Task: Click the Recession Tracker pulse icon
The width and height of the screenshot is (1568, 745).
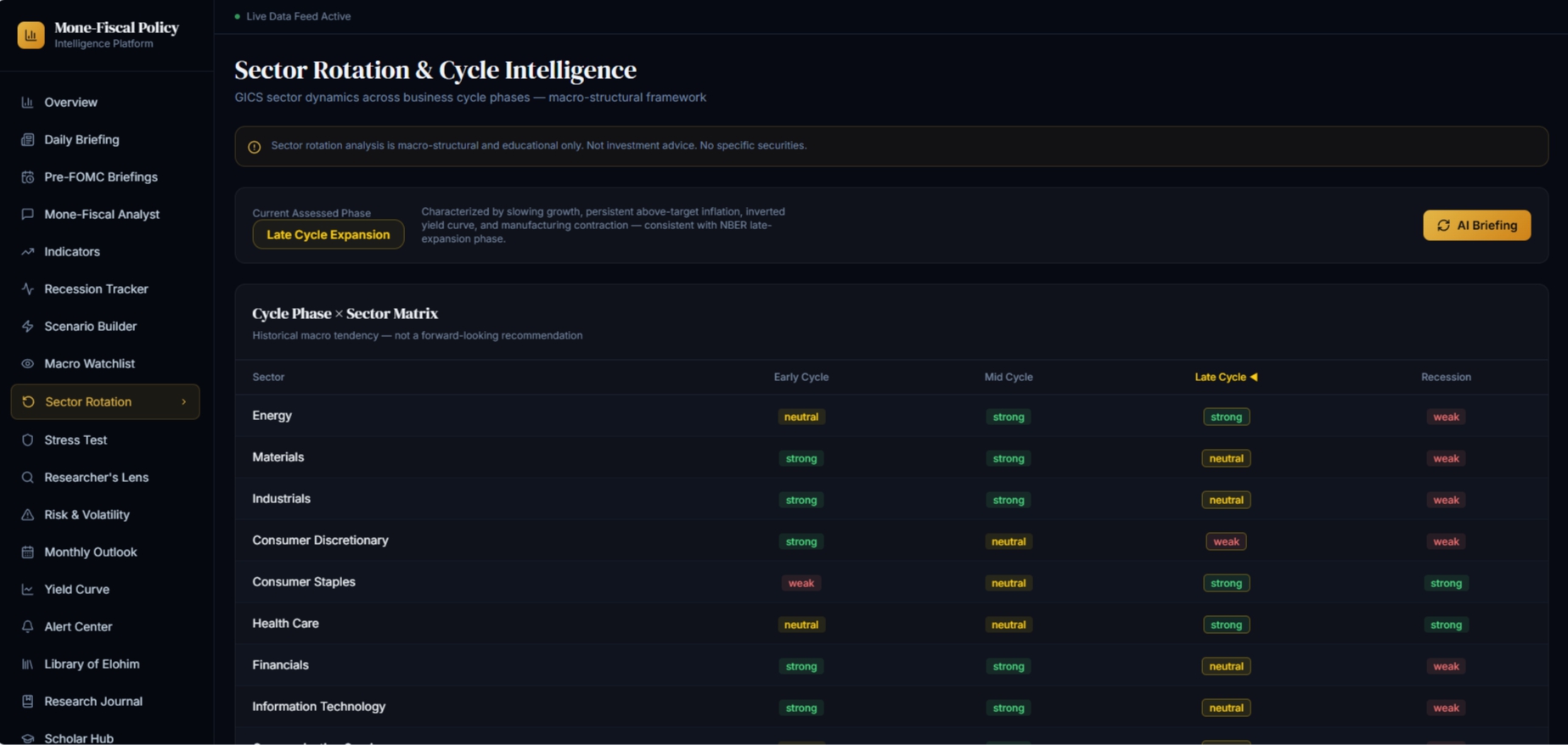Action: (27, 288)
